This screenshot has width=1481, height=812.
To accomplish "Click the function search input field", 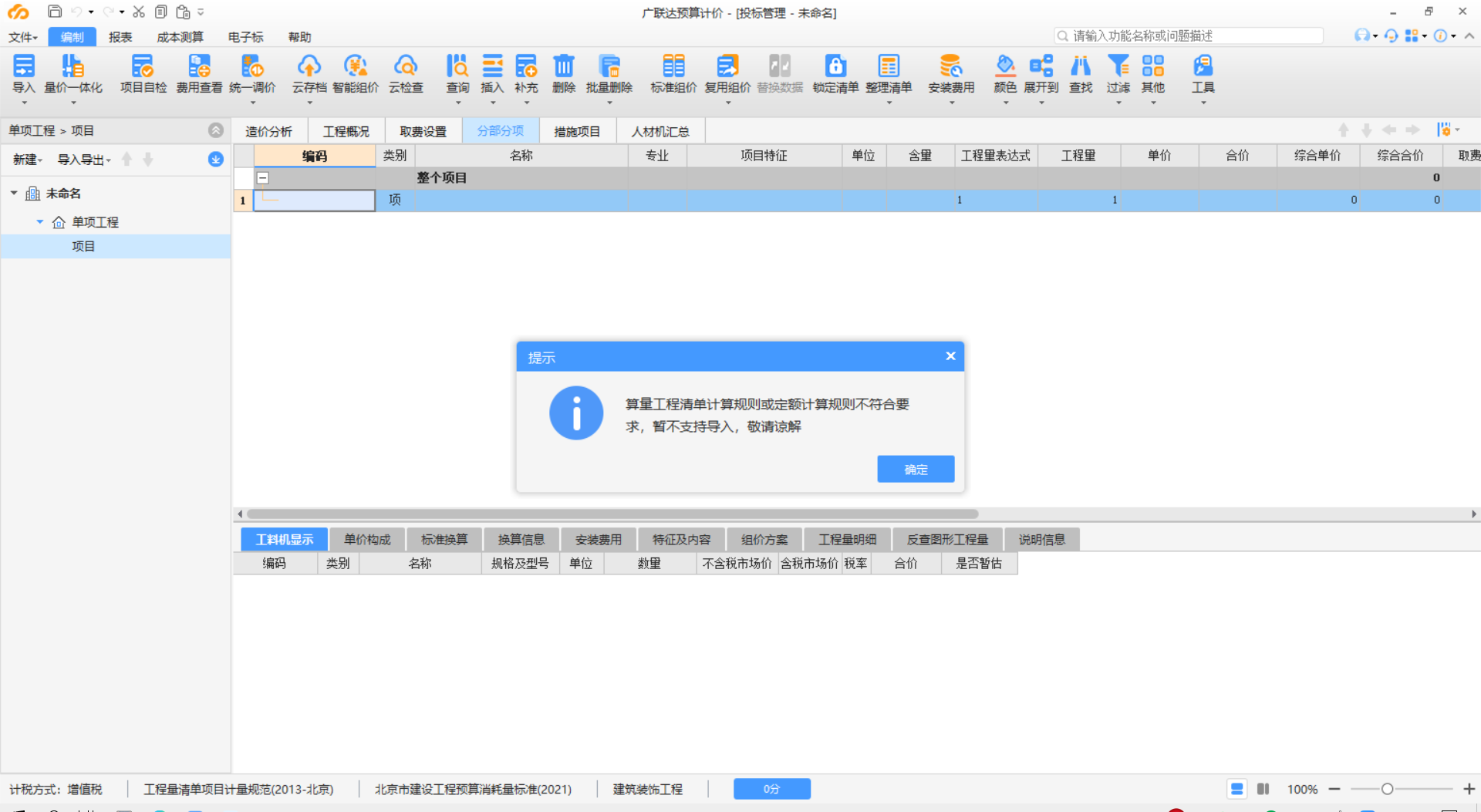I will [1188, 35].
